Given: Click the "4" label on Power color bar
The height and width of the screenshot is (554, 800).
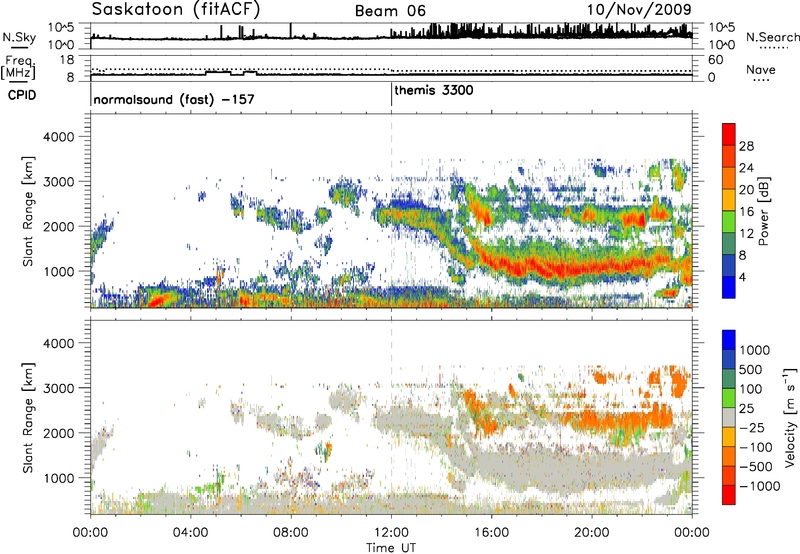Looking at the screenshot, I should coord(742,277).
